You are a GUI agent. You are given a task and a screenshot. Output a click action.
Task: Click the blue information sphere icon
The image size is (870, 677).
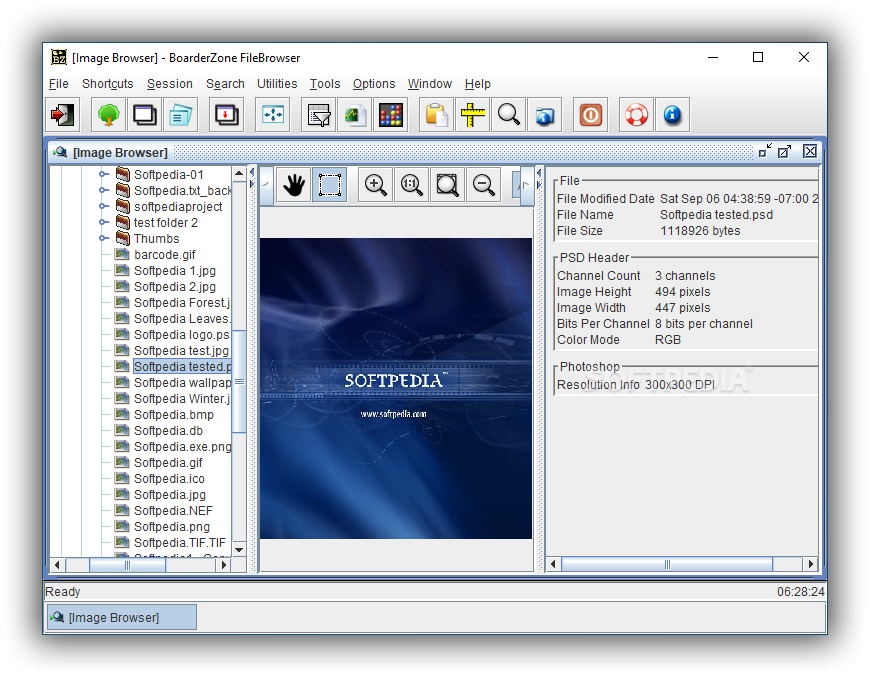[672, 115]
